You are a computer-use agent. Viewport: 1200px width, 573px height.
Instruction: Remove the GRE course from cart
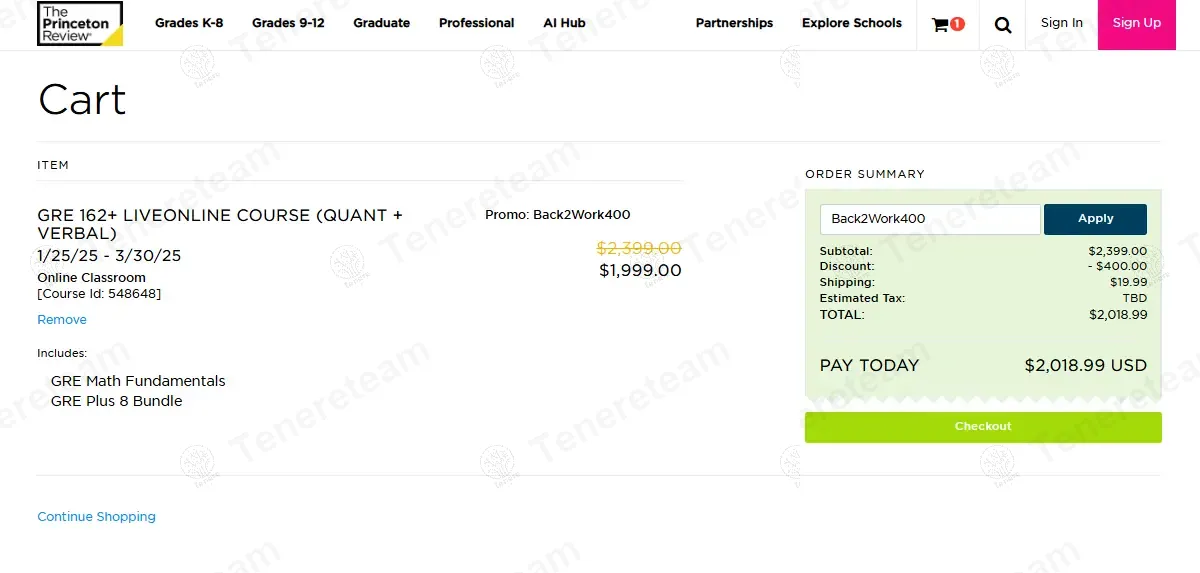click(x=62, y=320)
